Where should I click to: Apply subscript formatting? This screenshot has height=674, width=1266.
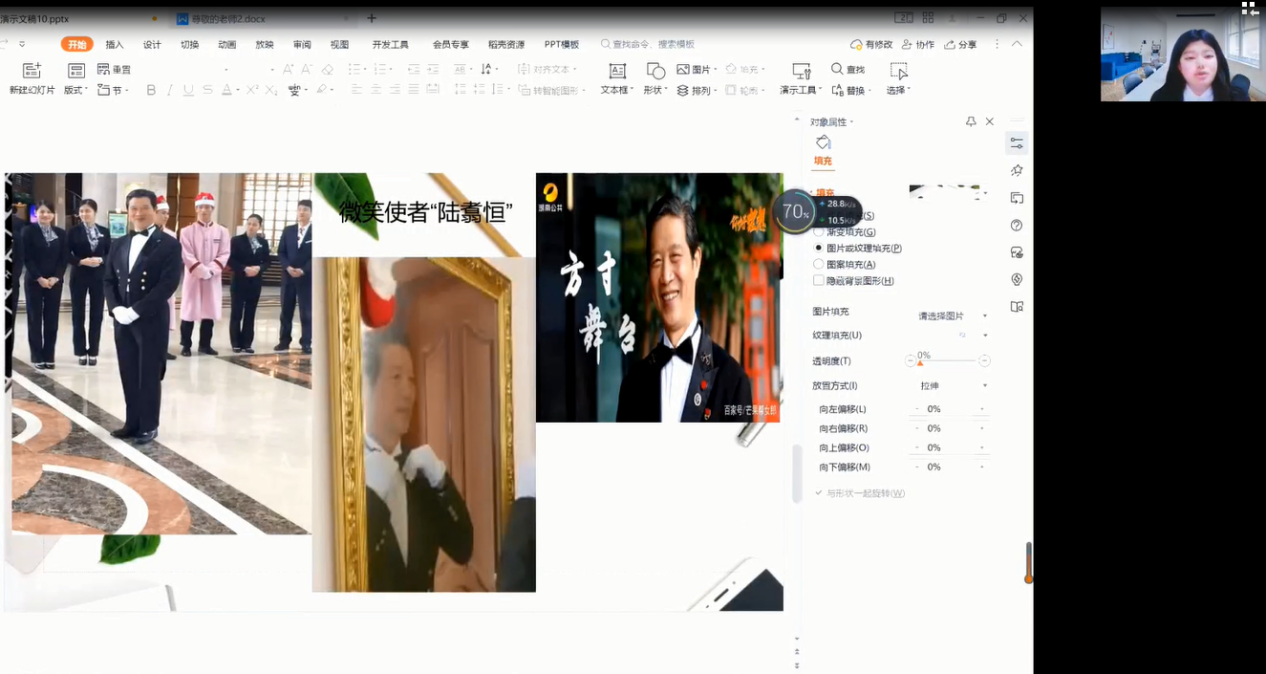270,90
